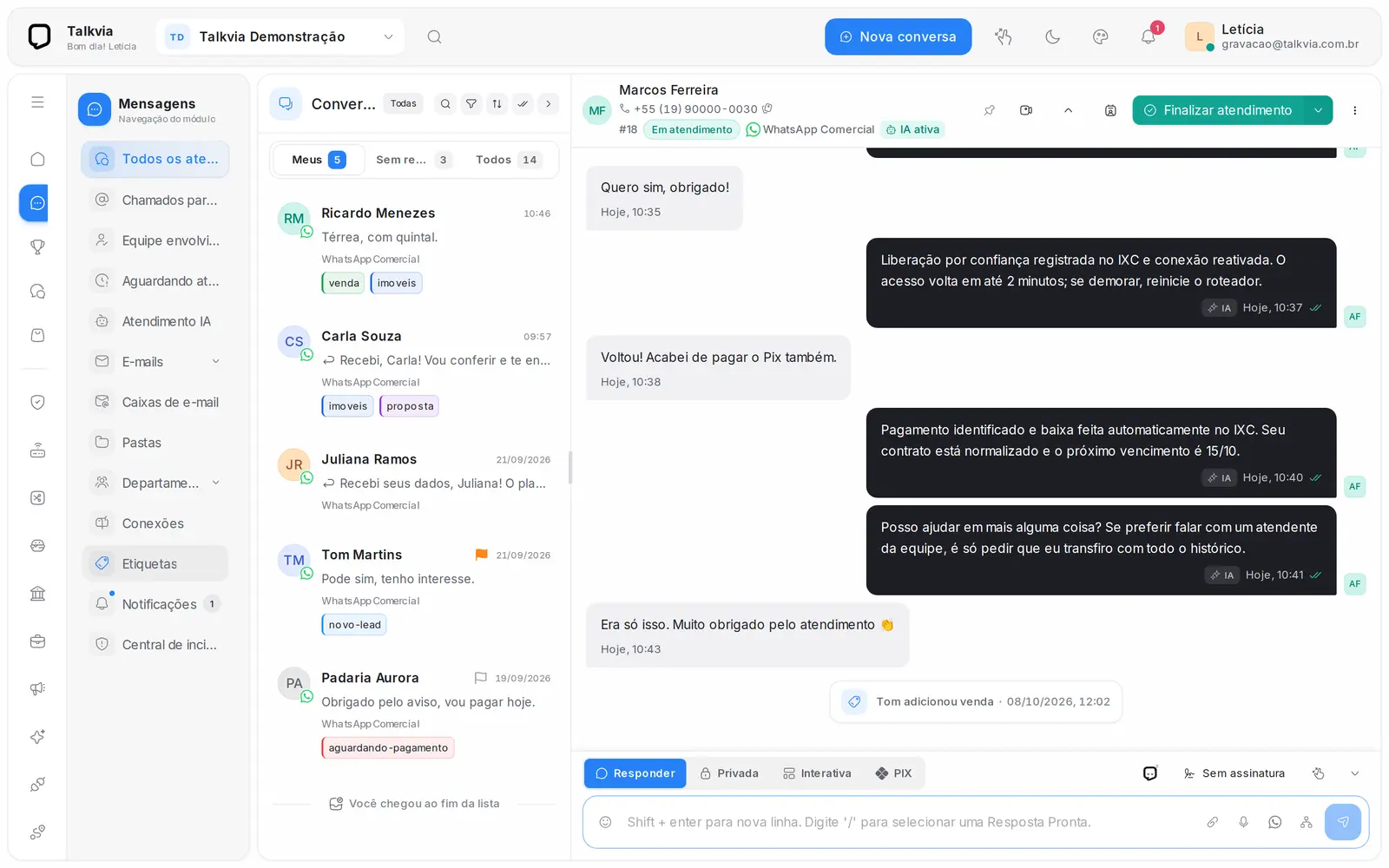Open the Talkvia Demonstração workspace dropdown
This screenshot has height=868, width=1389.
coord(280,36)
